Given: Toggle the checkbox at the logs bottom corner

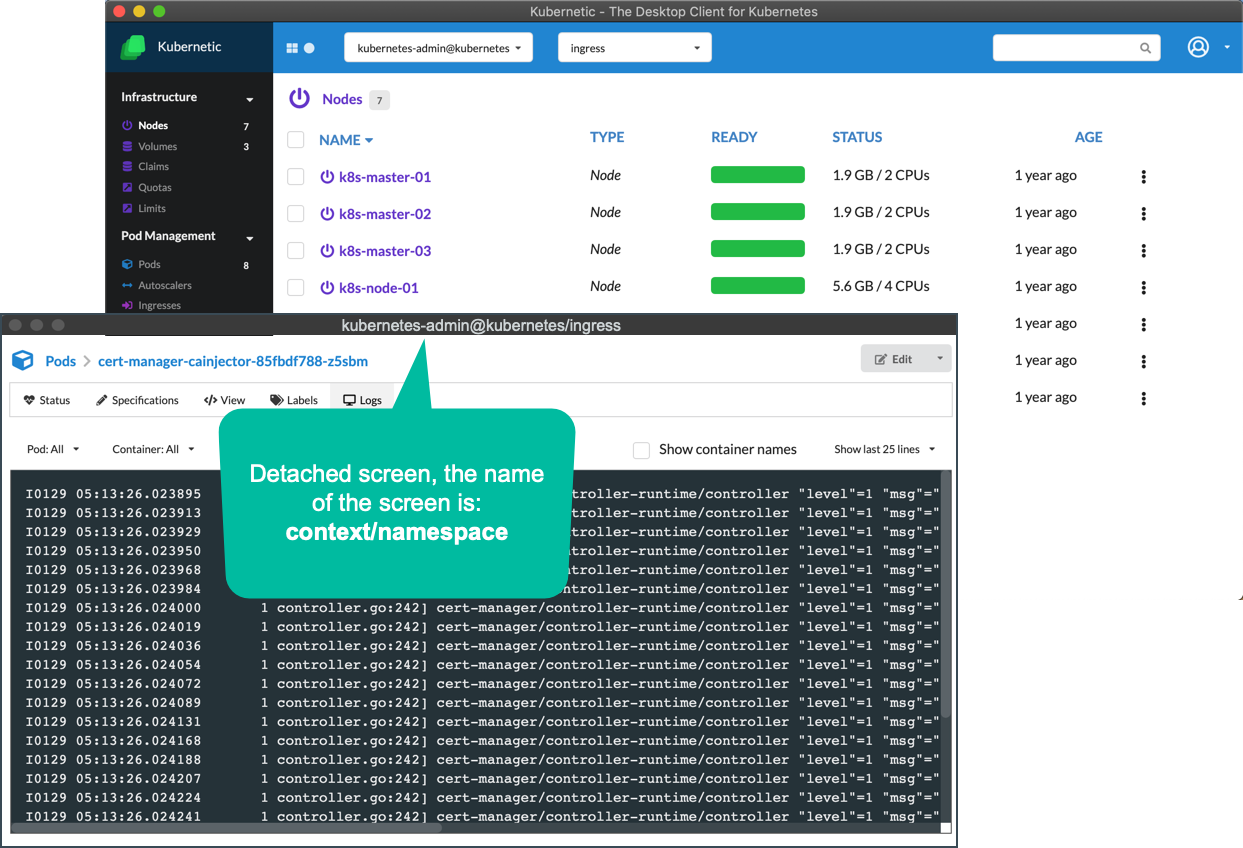Looking at the screenshot, I should coord(946,827).
